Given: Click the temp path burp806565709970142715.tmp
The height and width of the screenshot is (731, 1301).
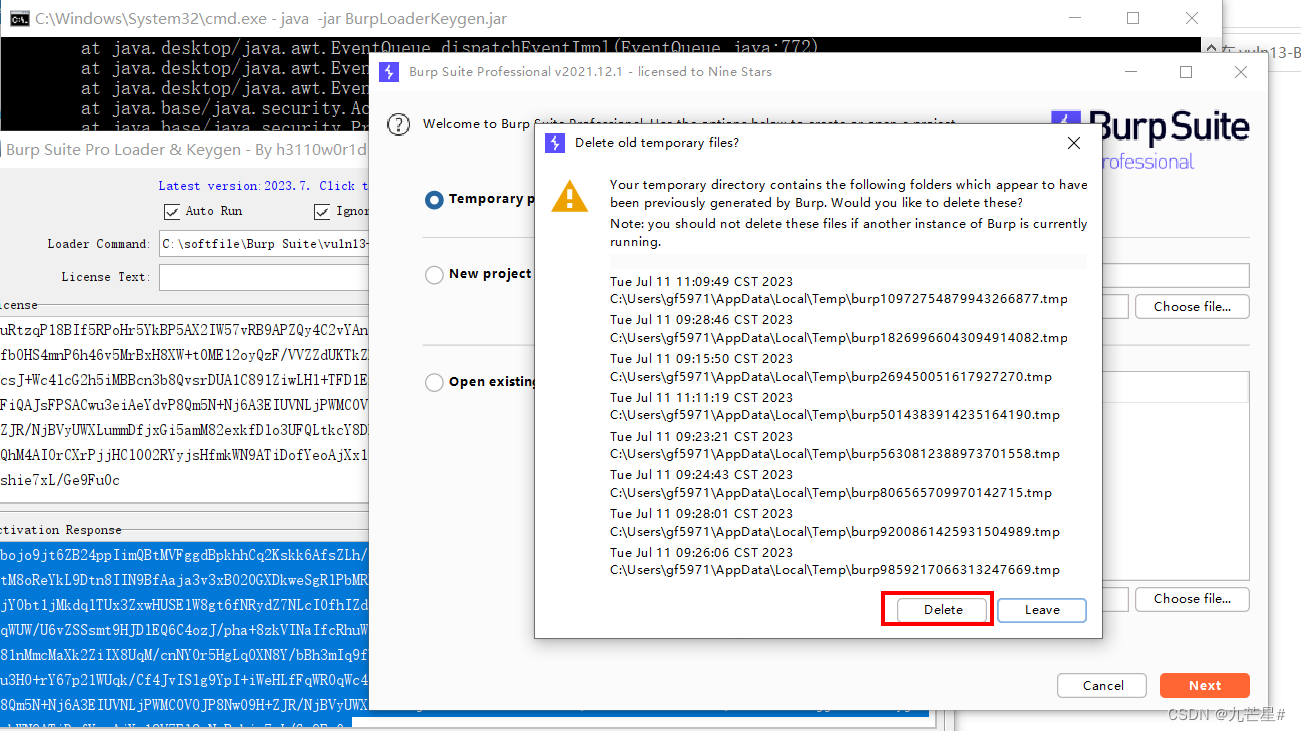Looking at the screenshot, I should click(x=831, y=493).
